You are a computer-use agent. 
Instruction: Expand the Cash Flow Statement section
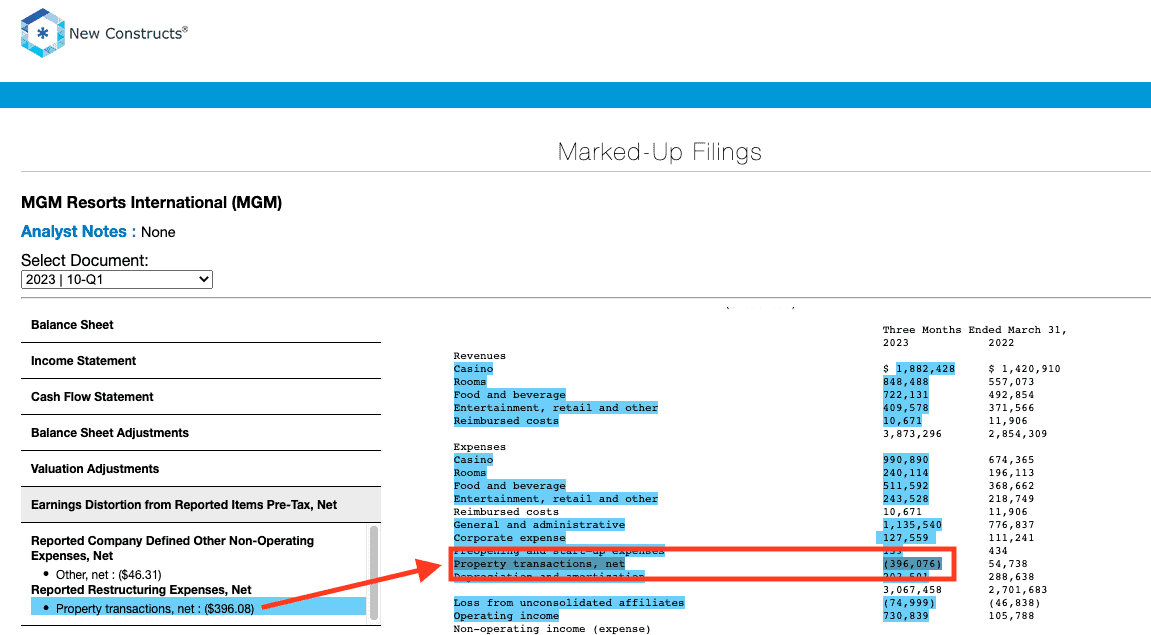[x=201, y=397]
